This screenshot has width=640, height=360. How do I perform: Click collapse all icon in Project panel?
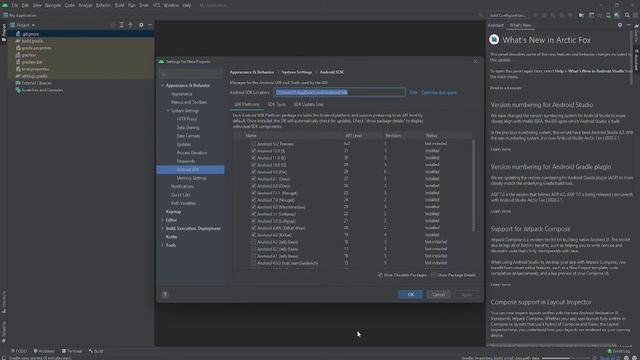pyautogui.click(x=131, y=25)
